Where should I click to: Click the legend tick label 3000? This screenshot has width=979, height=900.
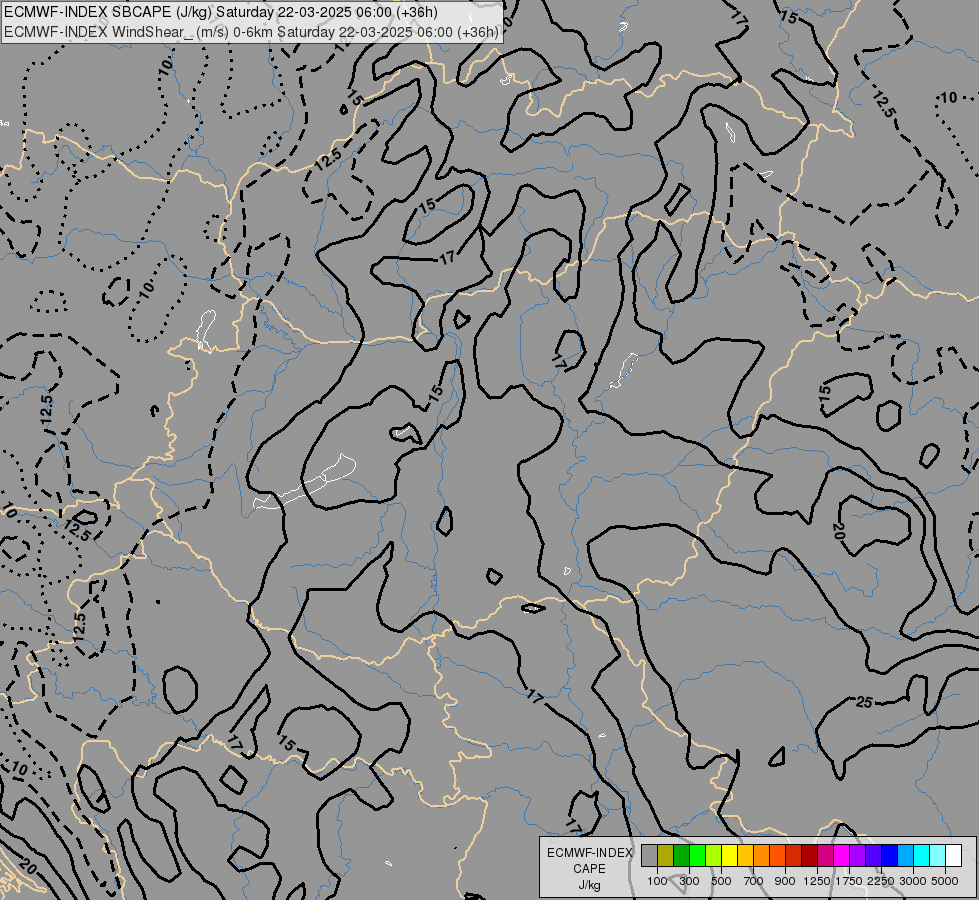point(913,881)
